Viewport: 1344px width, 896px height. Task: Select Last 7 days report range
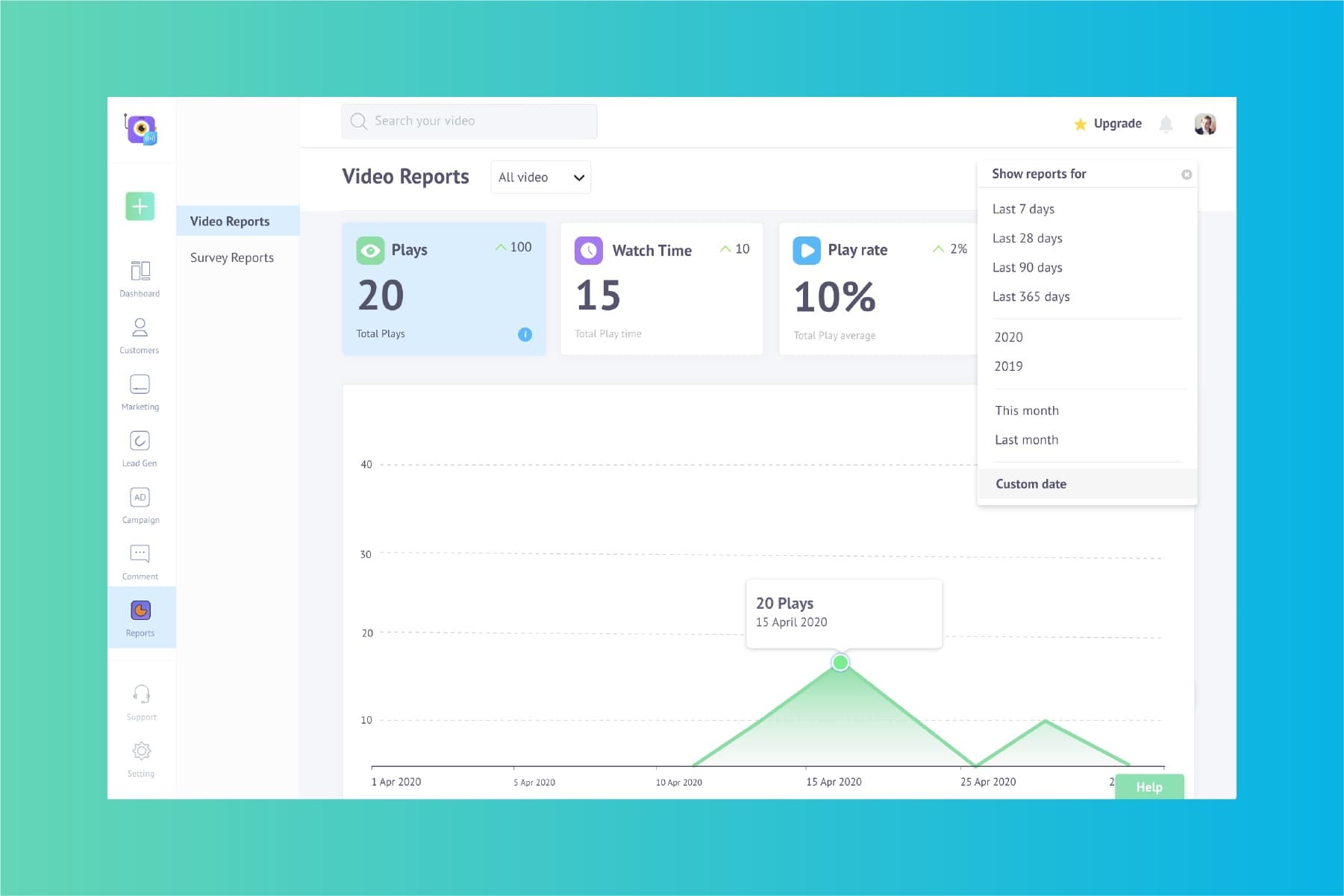1023,209
